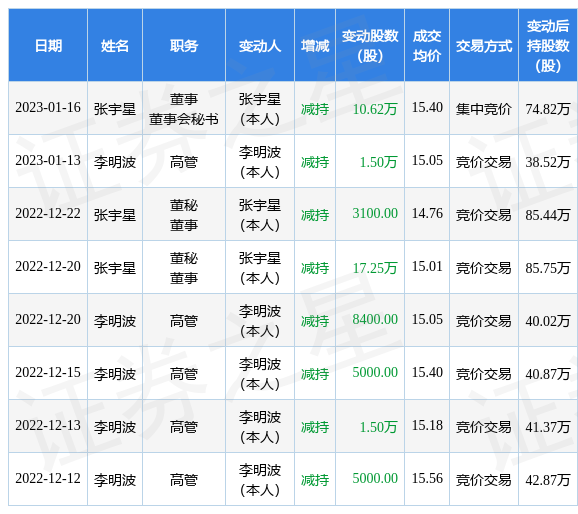Select the 董事会秘书 position cell
The height and width of the screenshot is (514, 578).
(x=184, y=109)
